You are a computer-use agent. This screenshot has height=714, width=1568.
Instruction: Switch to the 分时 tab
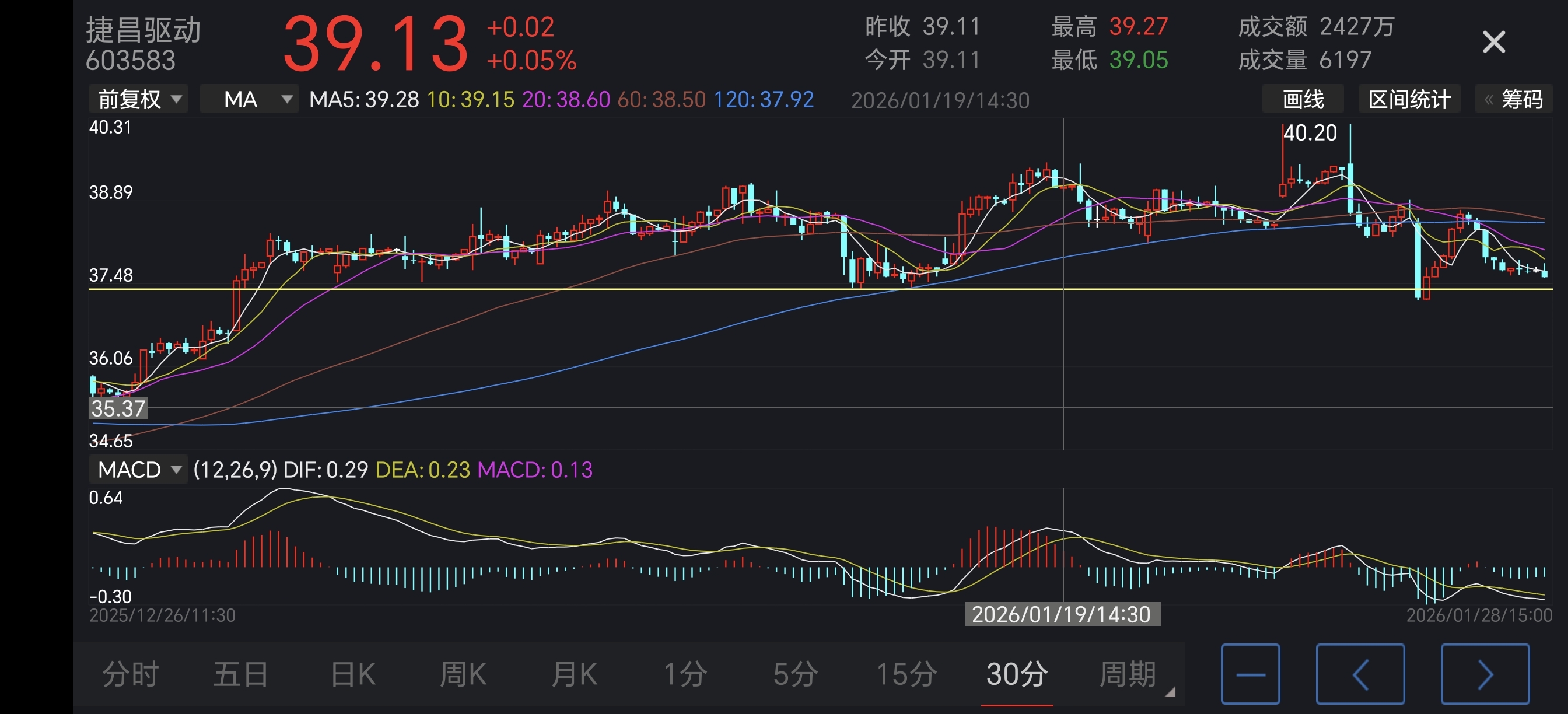pyautogui.click(x=130, y=674)
